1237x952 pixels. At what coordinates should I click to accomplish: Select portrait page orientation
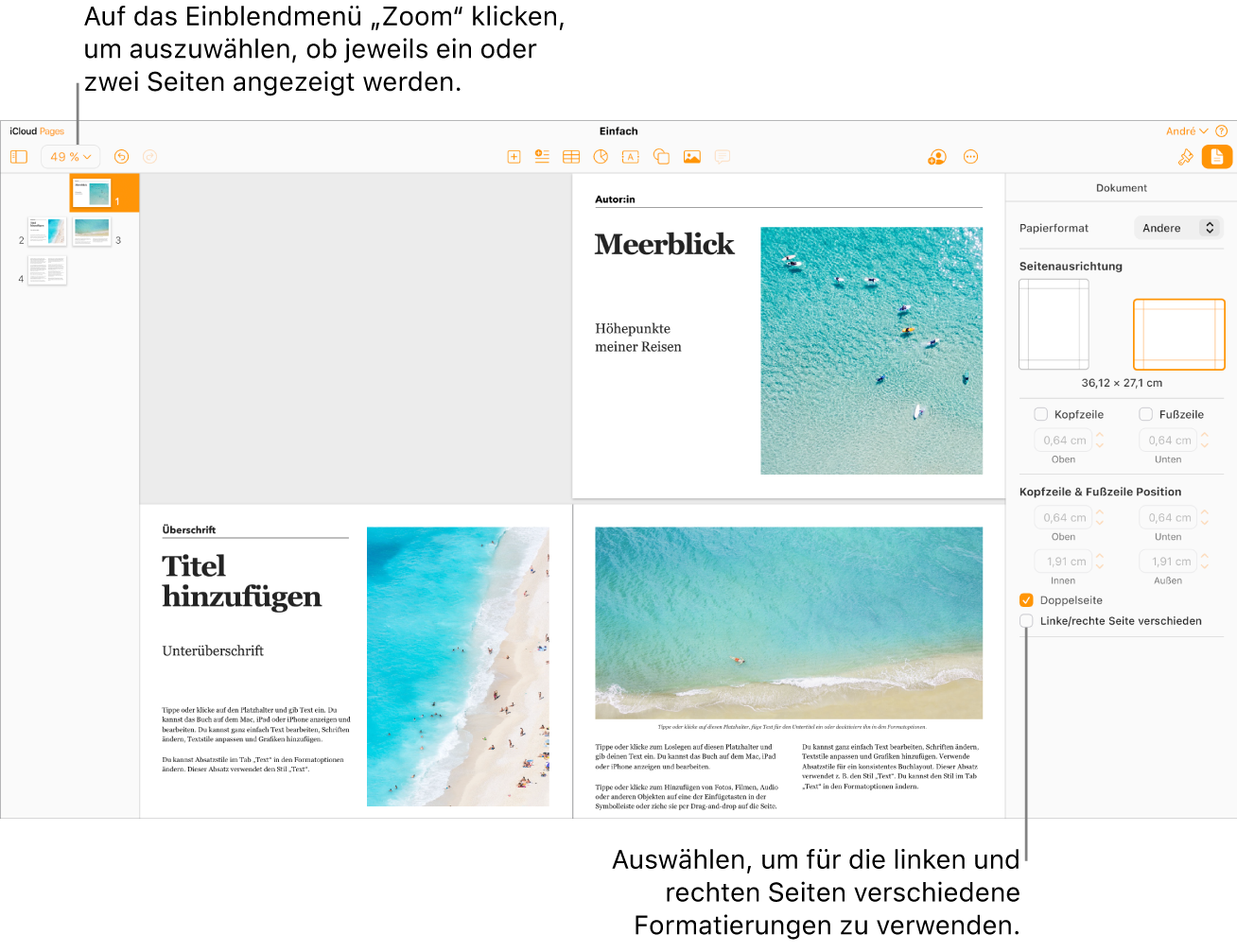pos(1054,324)
